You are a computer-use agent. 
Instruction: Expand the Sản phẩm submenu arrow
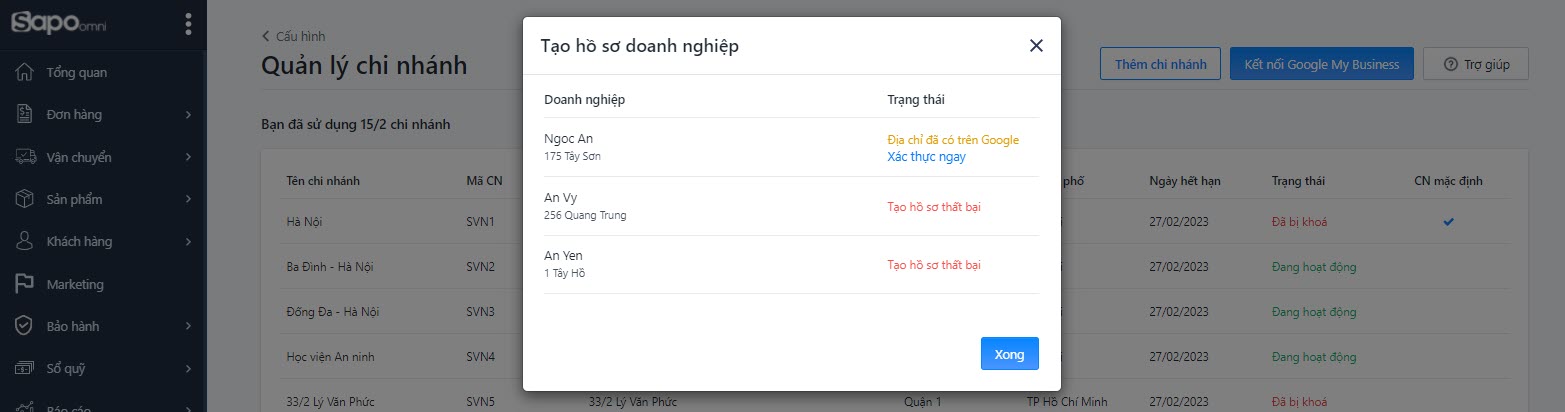188,199
